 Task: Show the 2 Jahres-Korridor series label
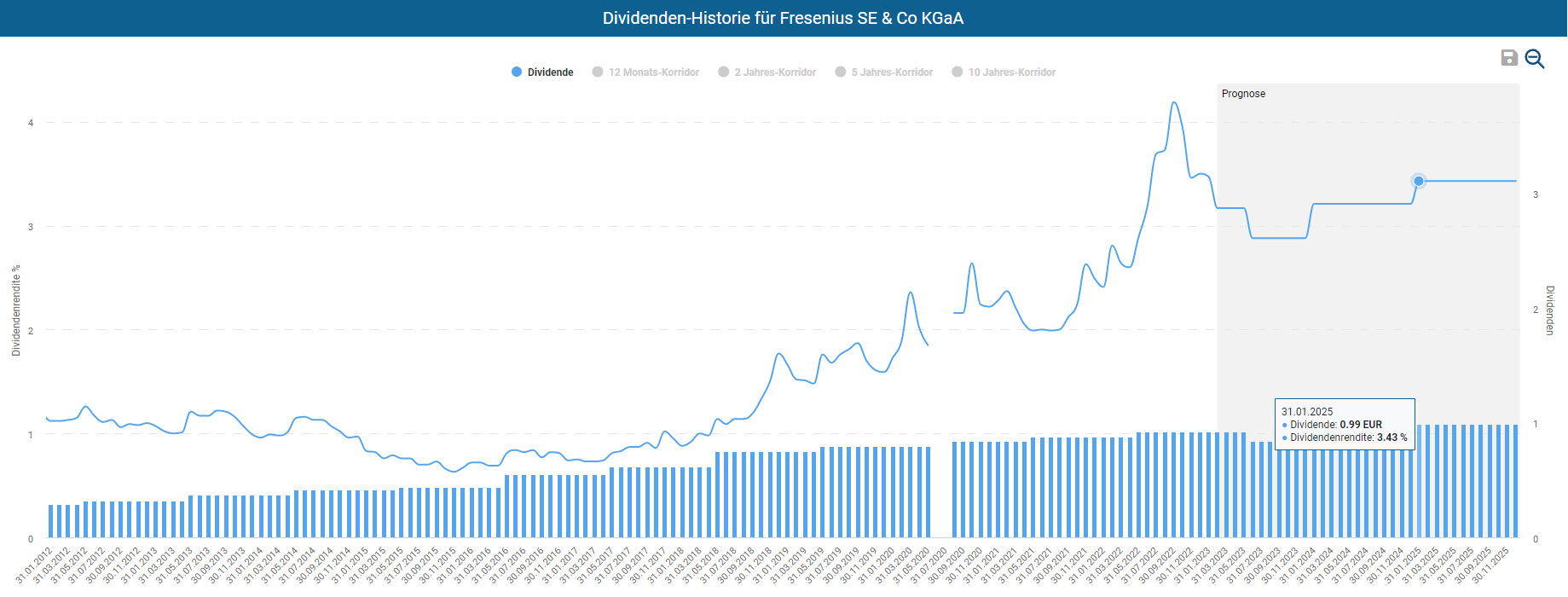click(775, 72)
